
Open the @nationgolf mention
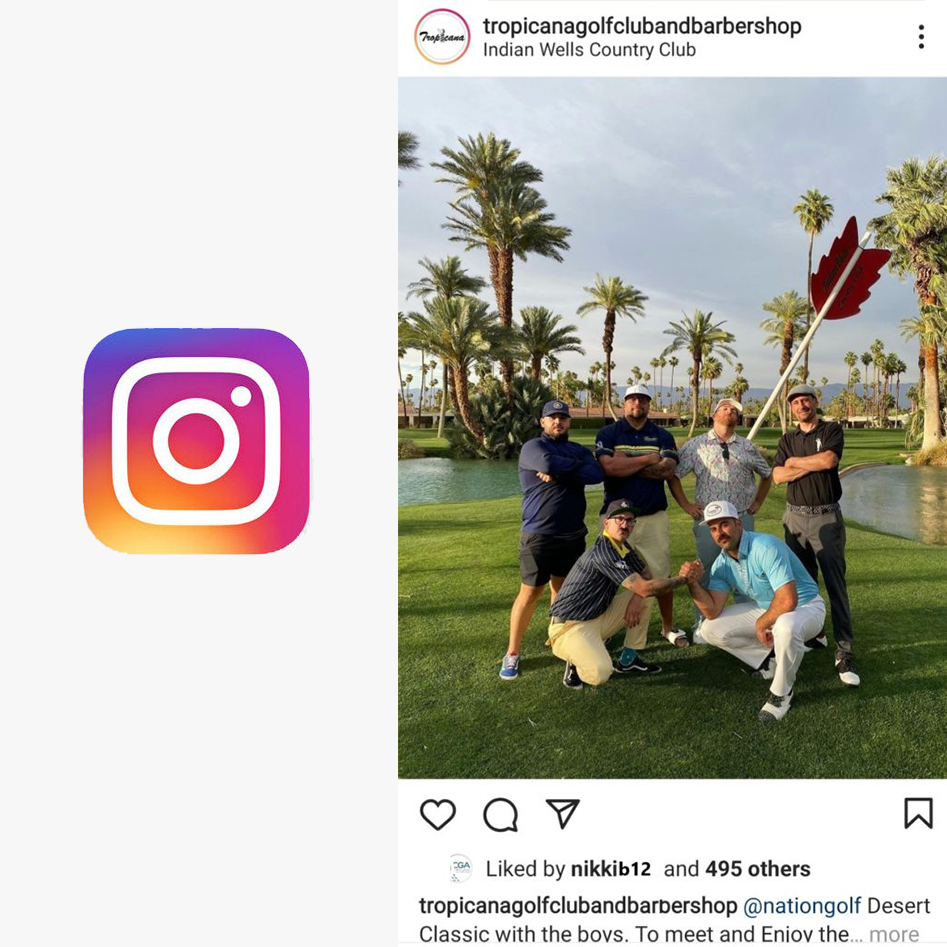pyautogui.click(x=801, y=906)
